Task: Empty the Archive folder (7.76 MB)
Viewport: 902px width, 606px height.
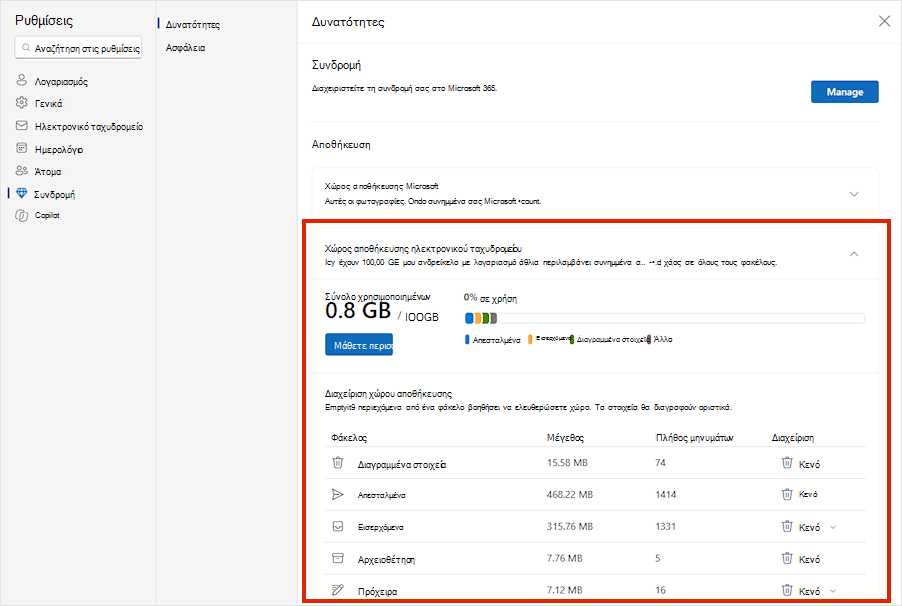Action: tap(801, 558)
